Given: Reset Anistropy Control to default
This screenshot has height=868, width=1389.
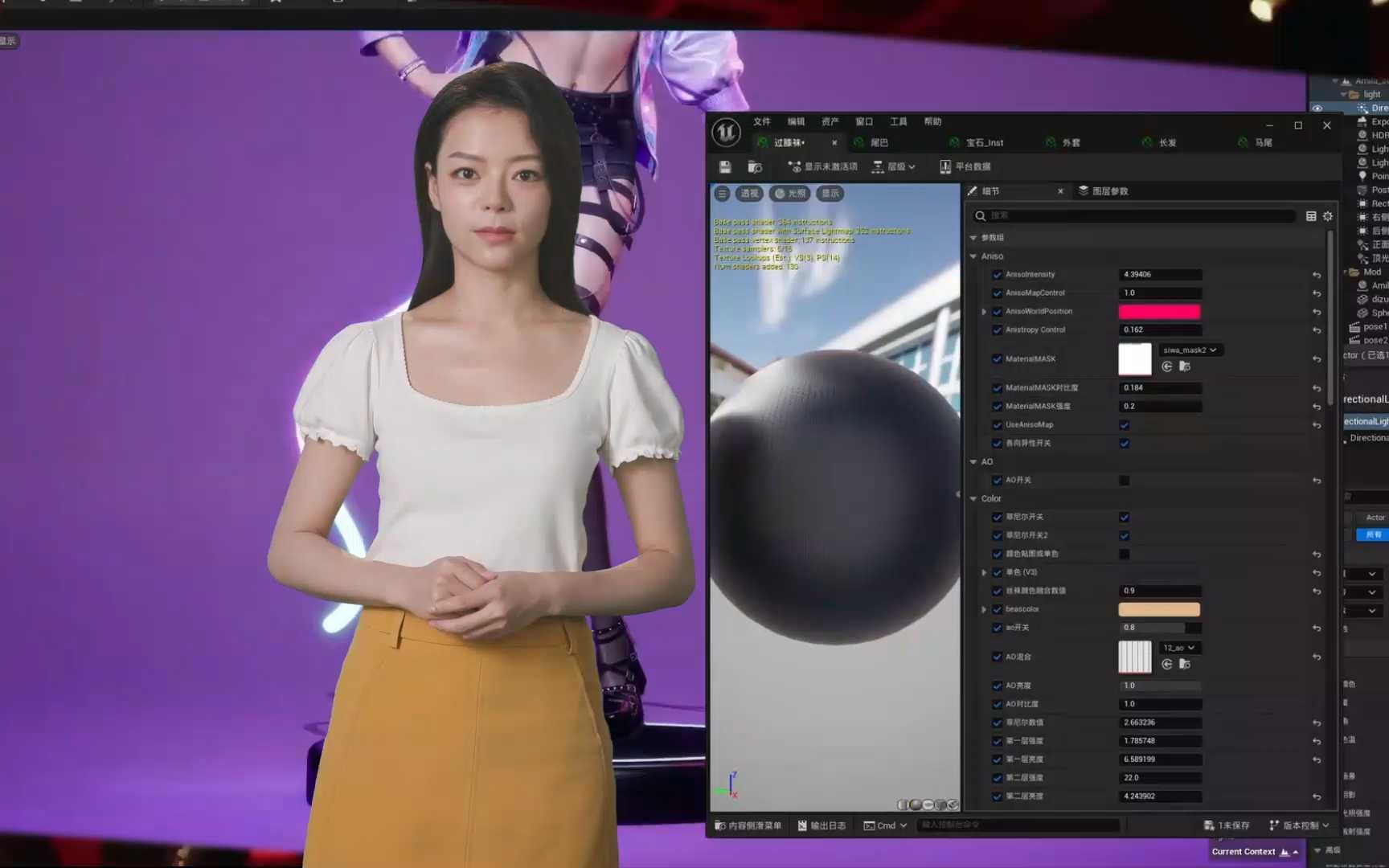Looking at the screenshot, I should (1317, 330).
